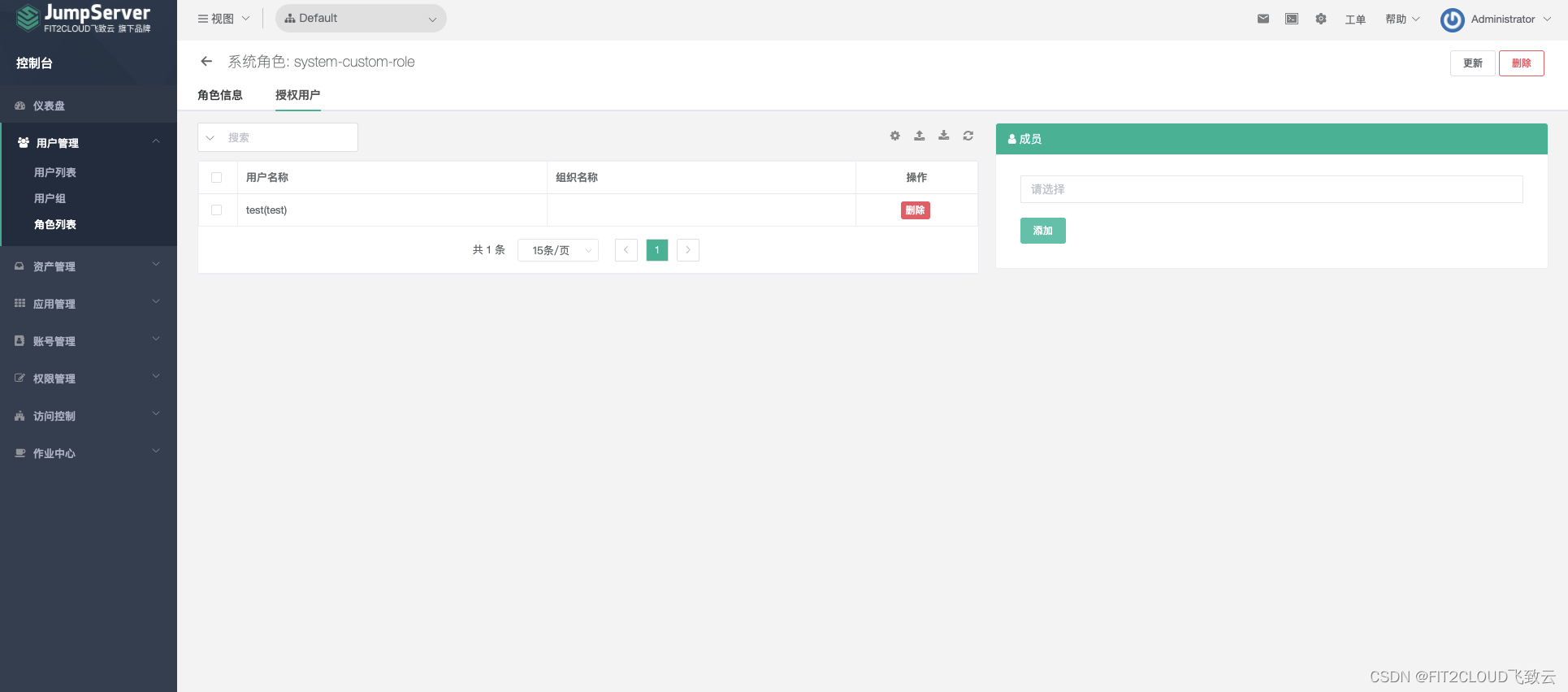1568x692 pixels.
Task: Click the 共 1 条 total count text
Action: [489, 250]
